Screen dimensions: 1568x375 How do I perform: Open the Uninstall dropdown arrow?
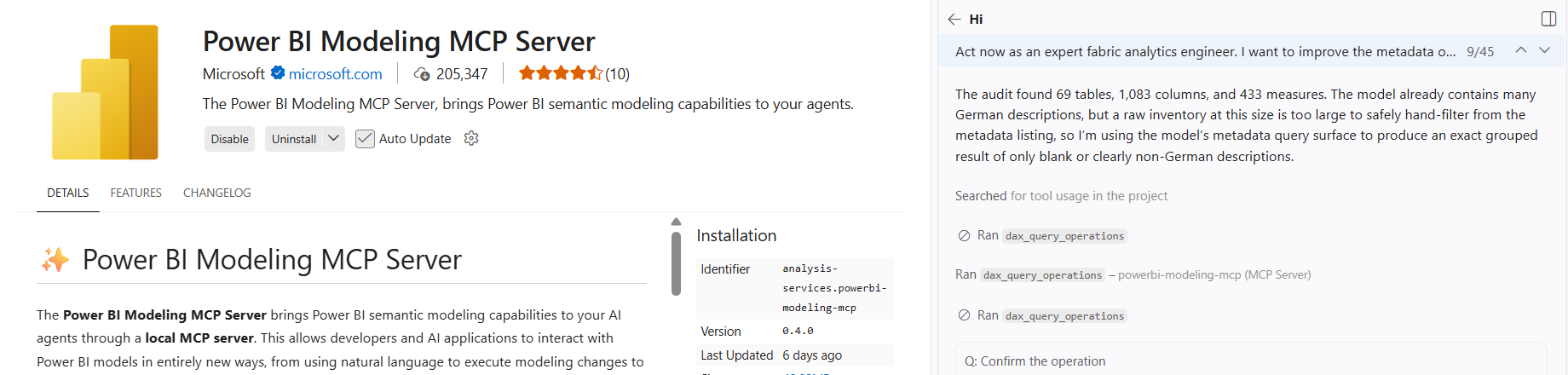334,138
